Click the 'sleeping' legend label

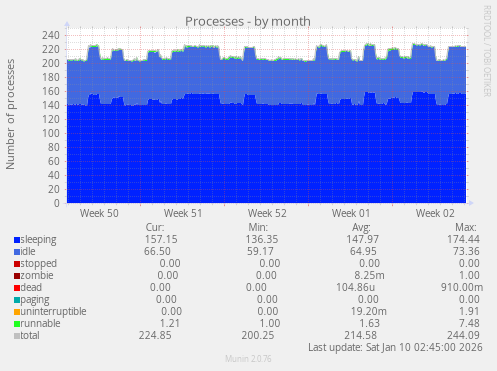point(38,240)
